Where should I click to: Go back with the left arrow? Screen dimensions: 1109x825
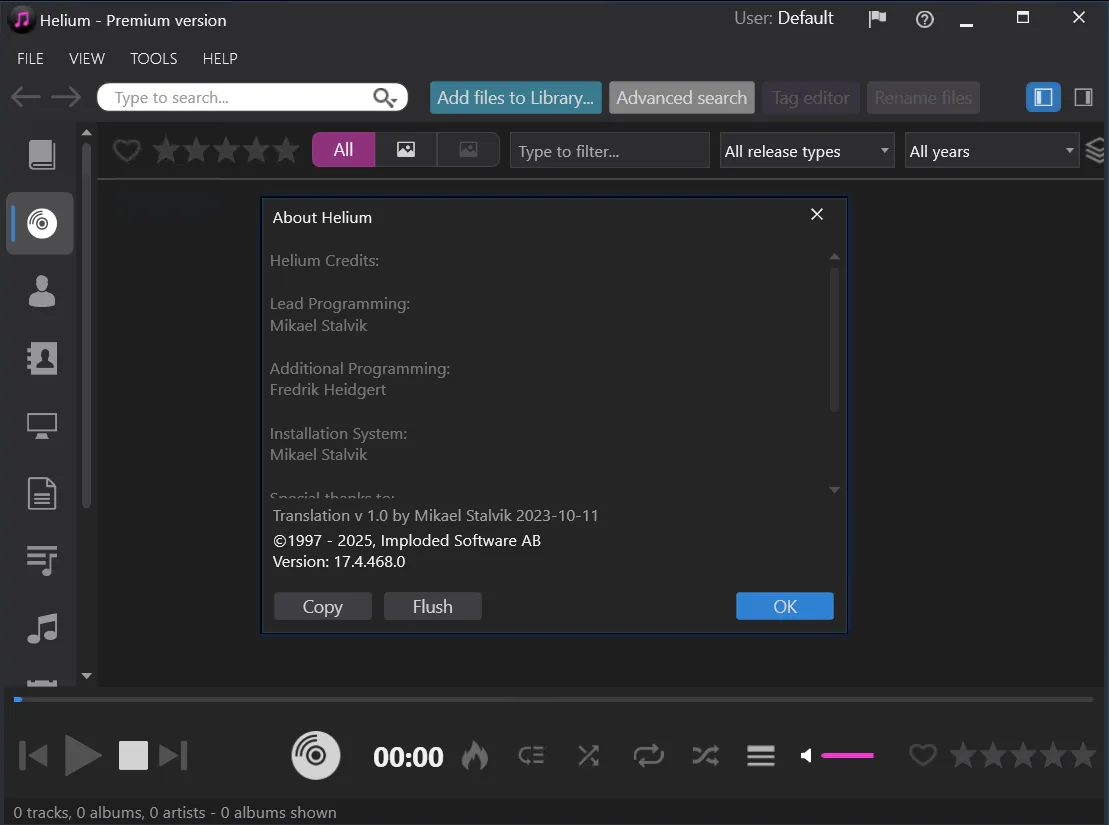[25, 97]
